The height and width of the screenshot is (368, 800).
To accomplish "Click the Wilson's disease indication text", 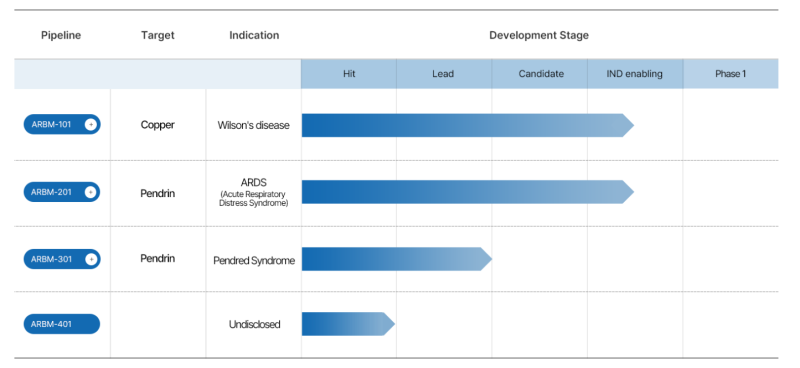I will tap(254, 125).
